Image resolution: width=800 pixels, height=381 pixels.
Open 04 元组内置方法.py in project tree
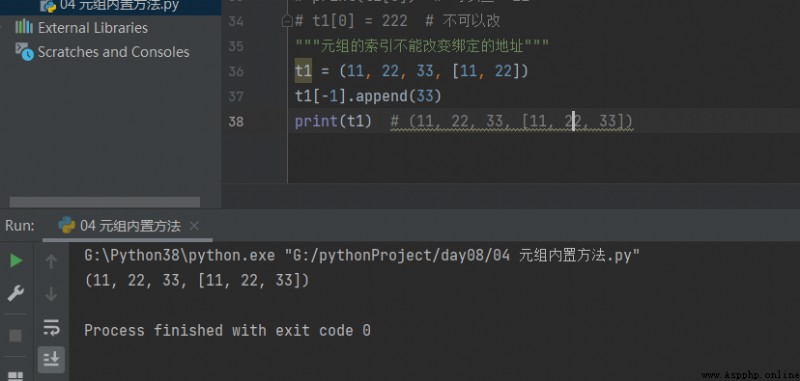tap(119, 6)
